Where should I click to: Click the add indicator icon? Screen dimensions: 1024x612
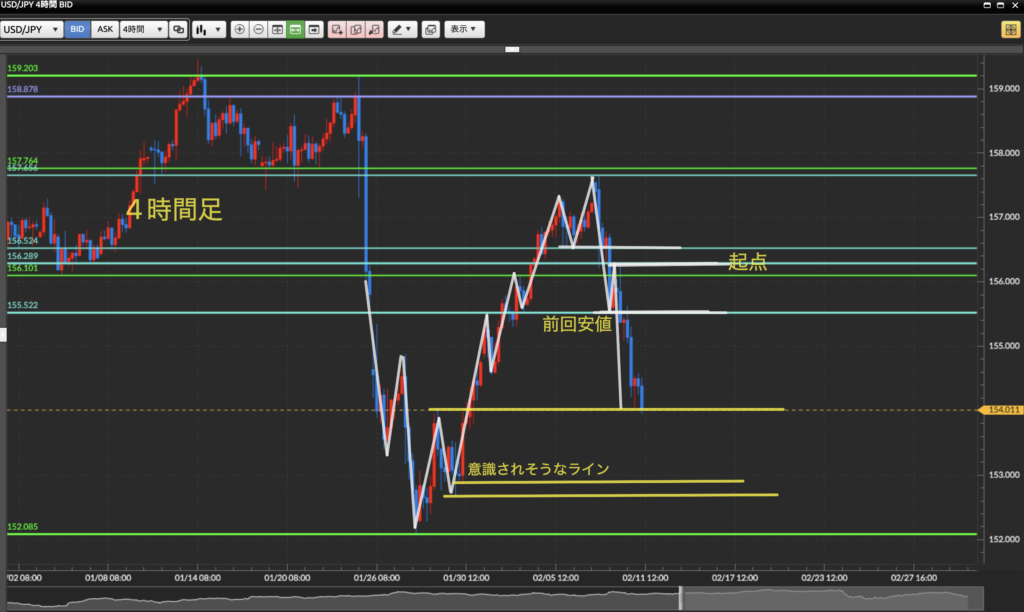click(338, 30)
